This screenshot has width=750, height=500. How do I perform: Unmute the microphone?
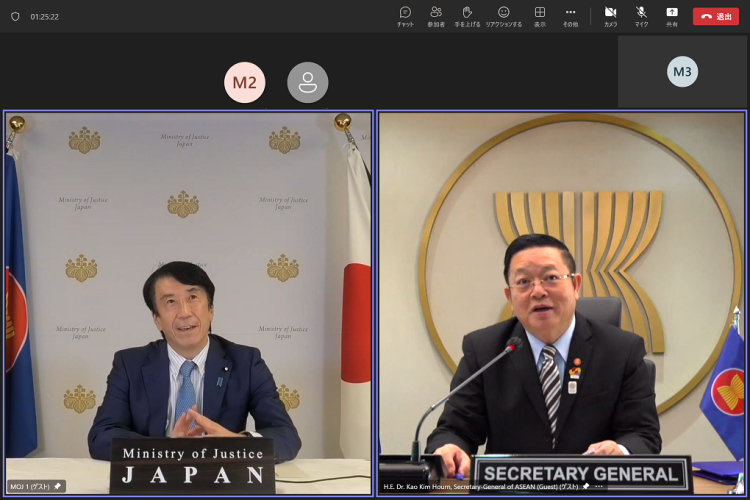pos(641,16)
